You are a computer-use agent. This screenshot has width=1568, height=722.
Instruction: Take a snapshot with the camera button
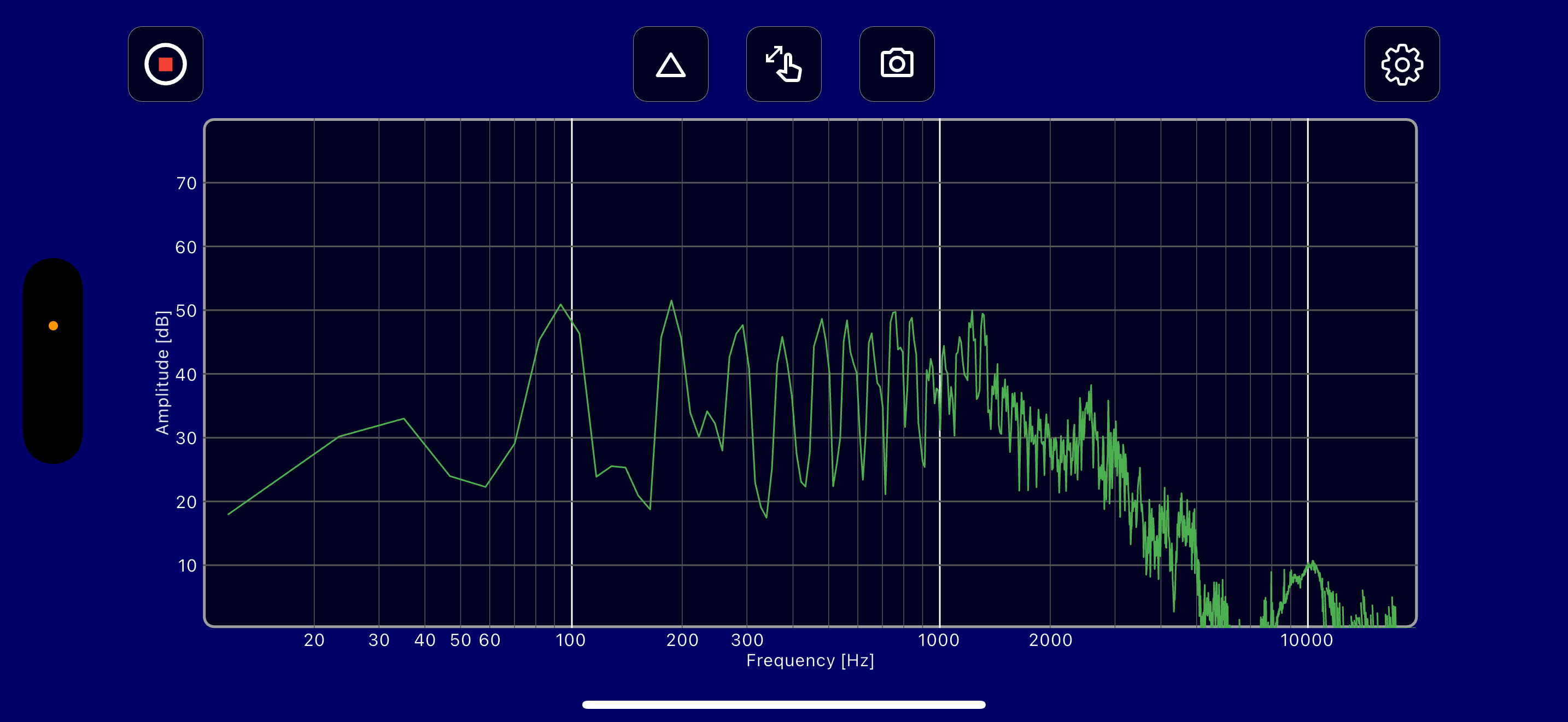897,64
